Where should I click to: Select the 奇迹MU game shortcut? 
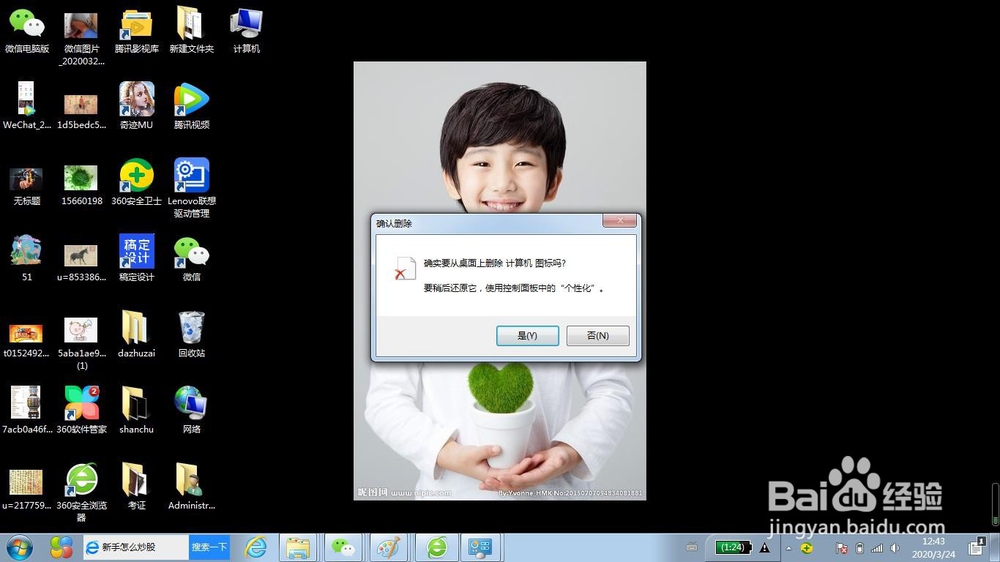click(136, 106)
